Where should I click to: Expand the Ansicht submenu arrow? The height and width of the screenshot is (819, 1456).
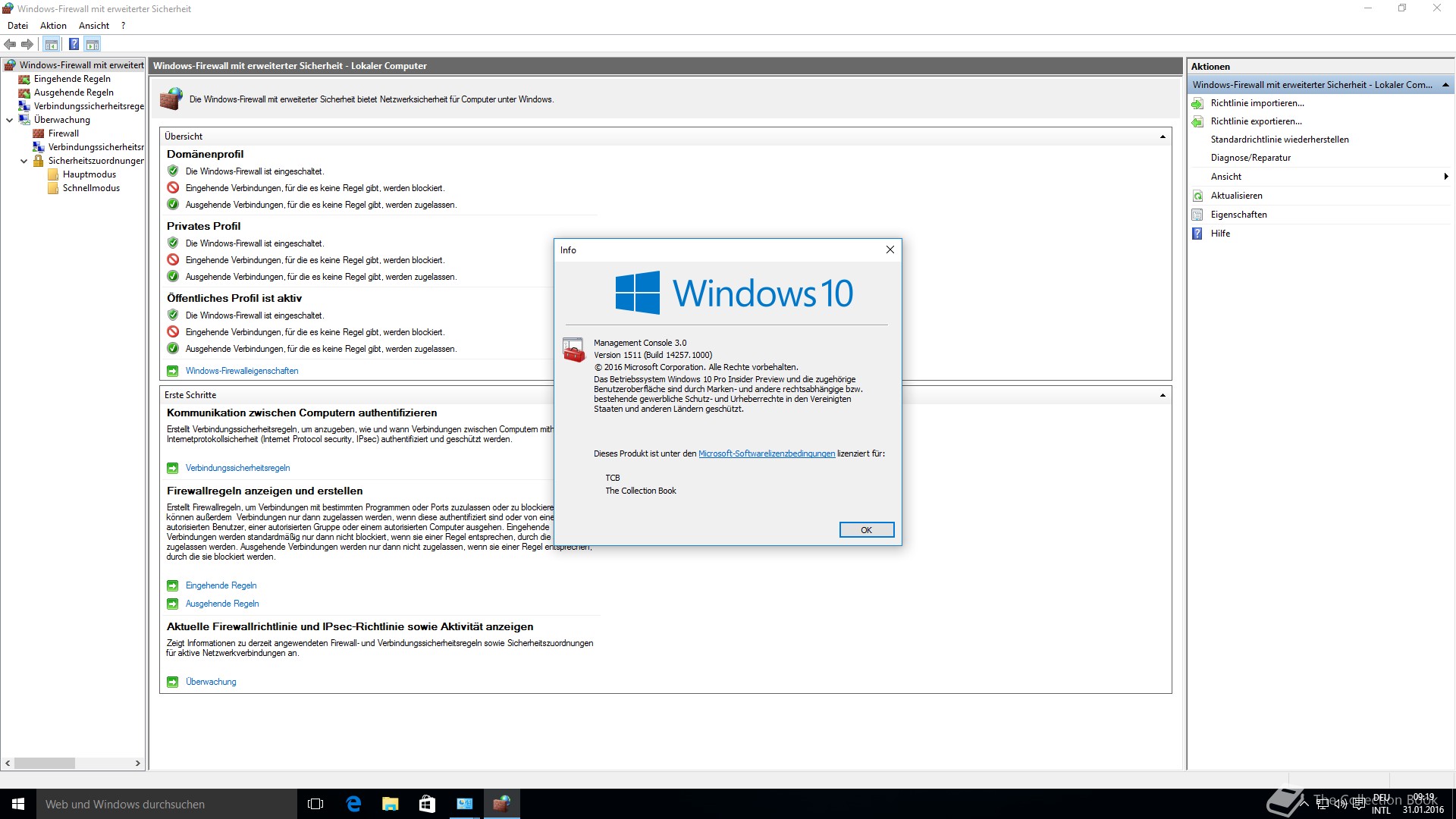[x=1446, y=177]
